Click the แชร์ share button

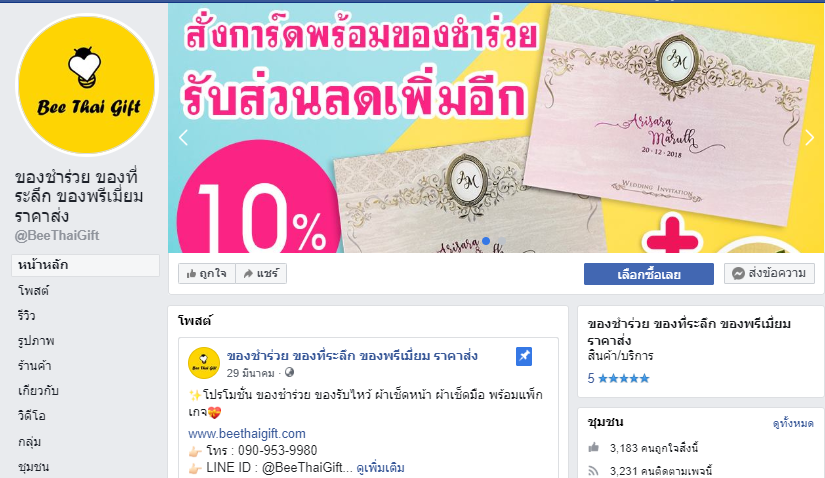click(261, 274)
